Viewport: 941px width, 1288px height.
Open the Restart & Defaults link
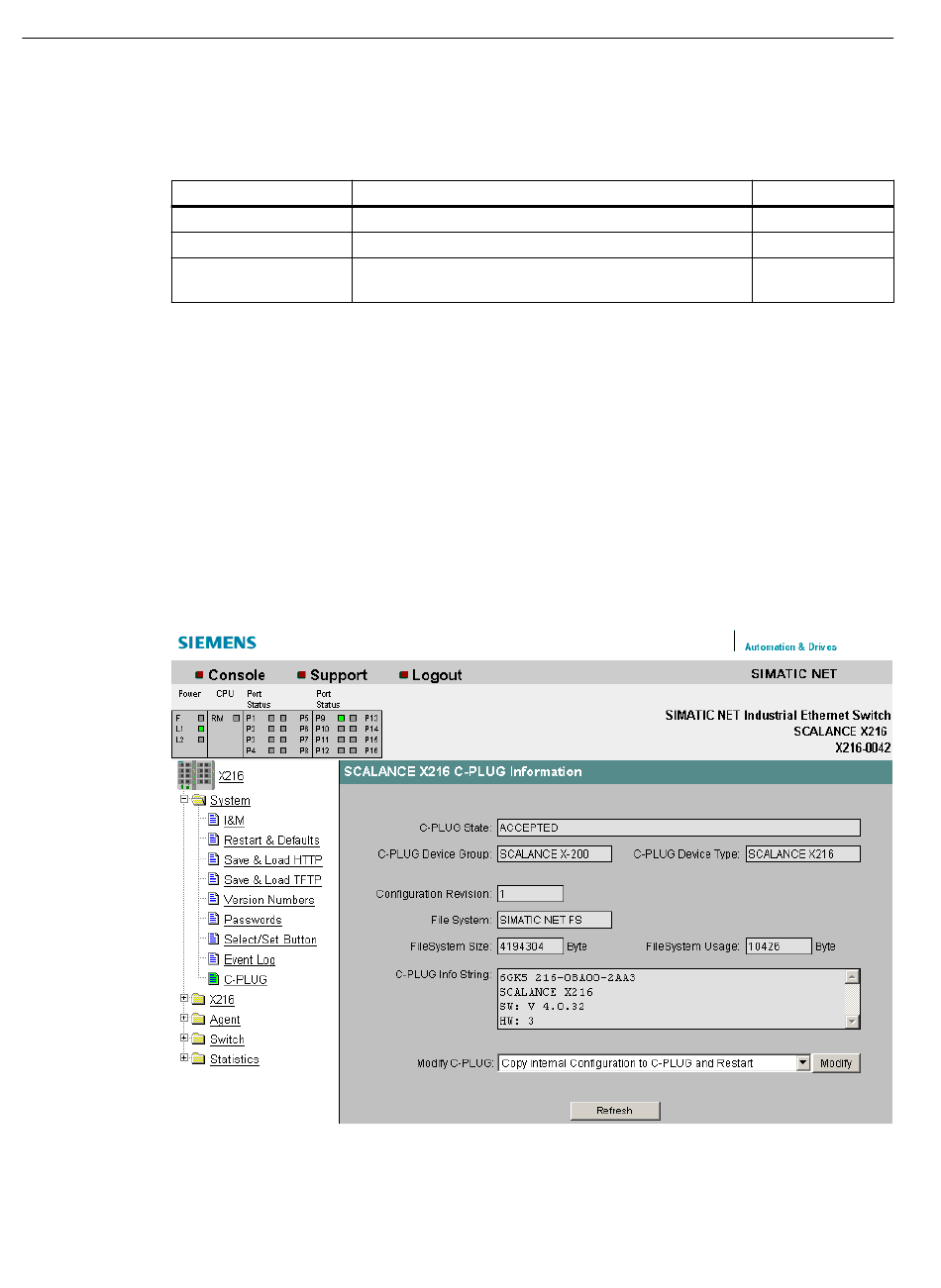271,841
